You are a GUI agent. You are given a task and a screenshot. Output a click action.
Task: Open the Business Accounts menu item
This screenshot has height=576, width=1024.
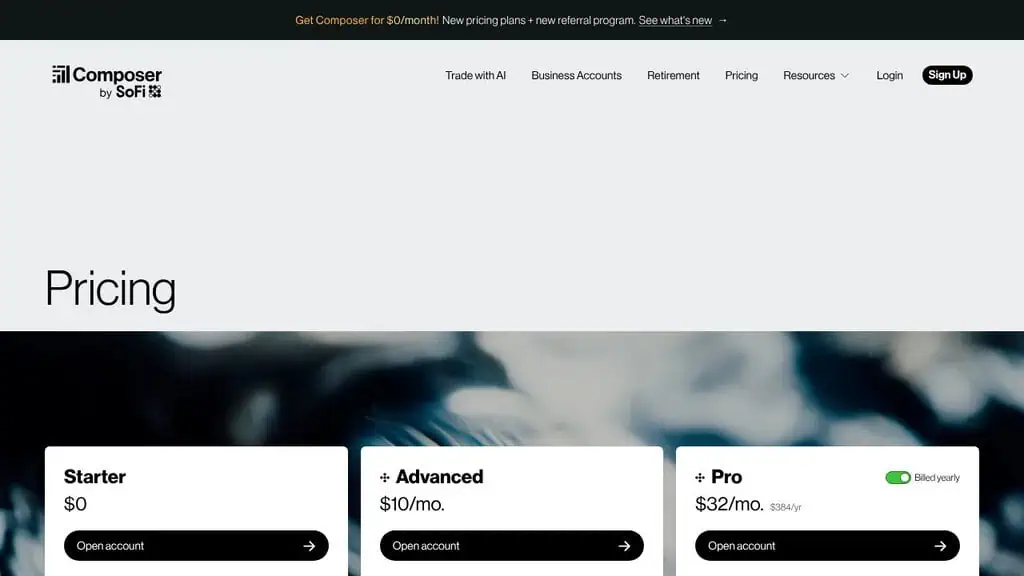click(x=576, y=75)
